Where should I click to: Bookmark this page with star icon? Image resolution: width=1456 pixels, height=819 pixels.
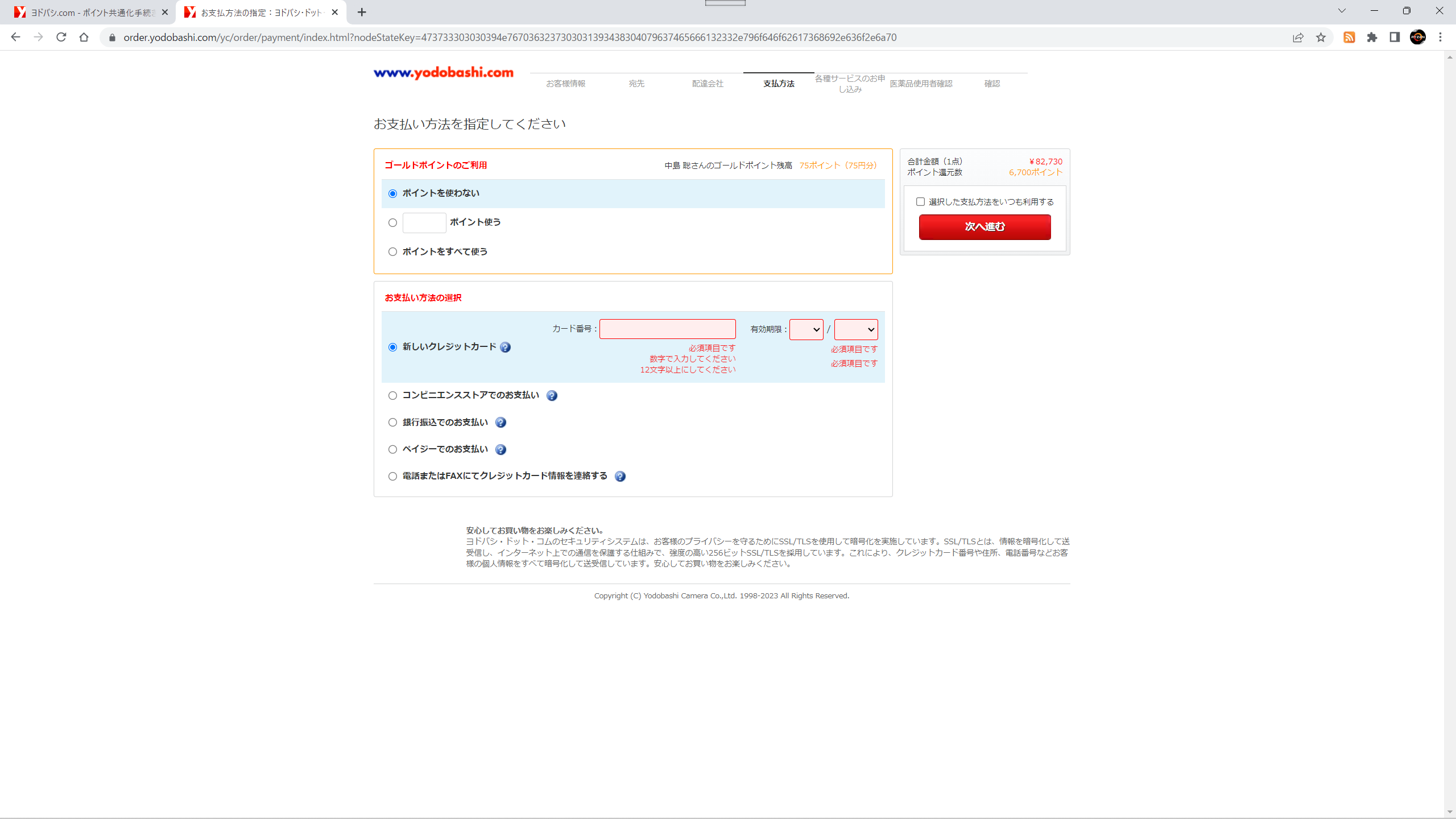(x=1321, y=38)
